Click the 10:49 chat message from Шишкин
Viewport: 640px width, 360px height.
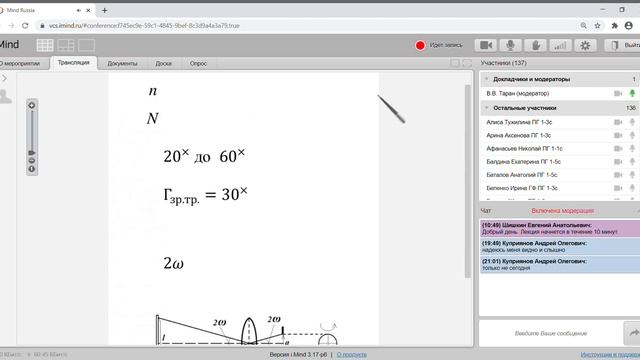[560, 228]
